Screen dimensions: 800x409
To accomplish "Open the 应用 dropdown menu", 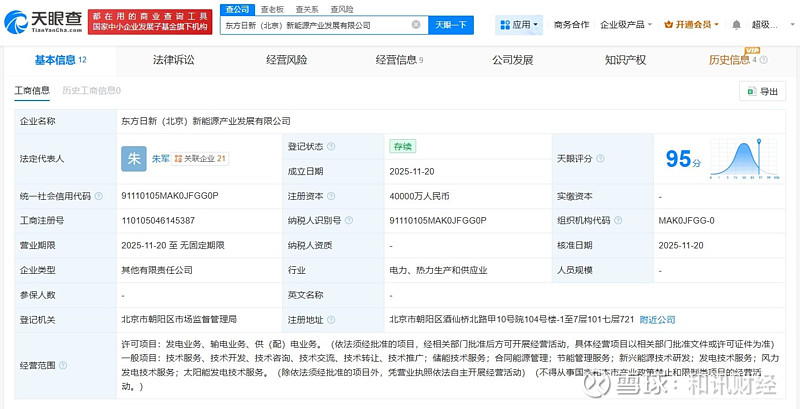I will [x=519, y=24].
